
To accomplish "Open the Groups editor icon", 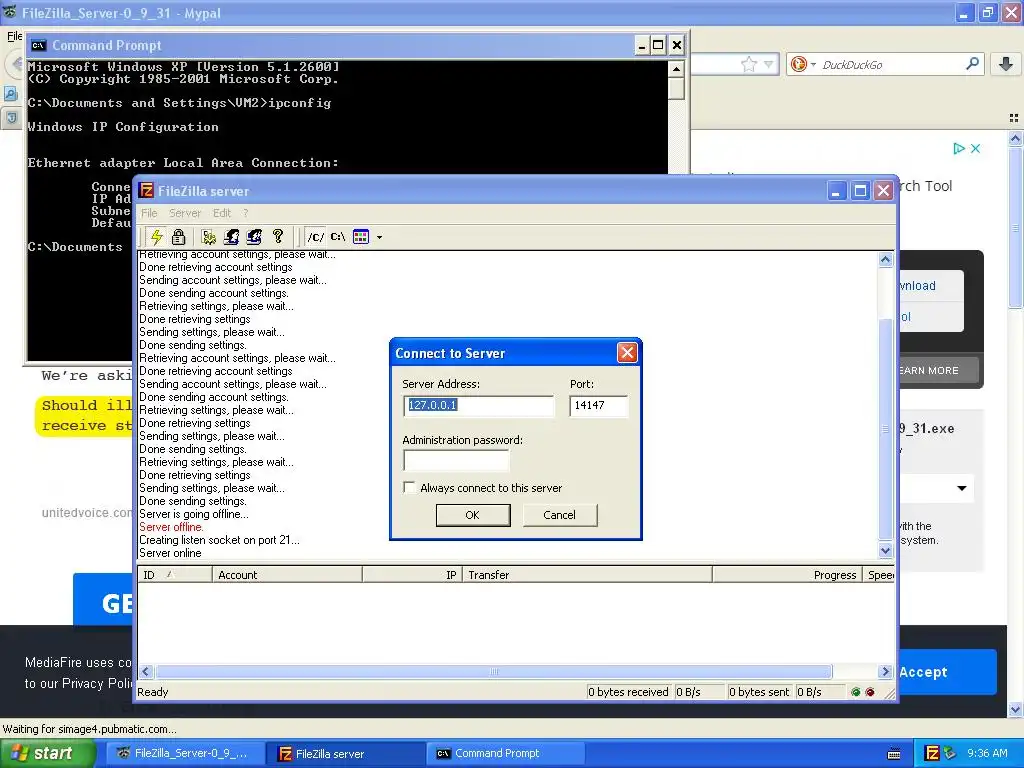I will (x=254, y=236).
